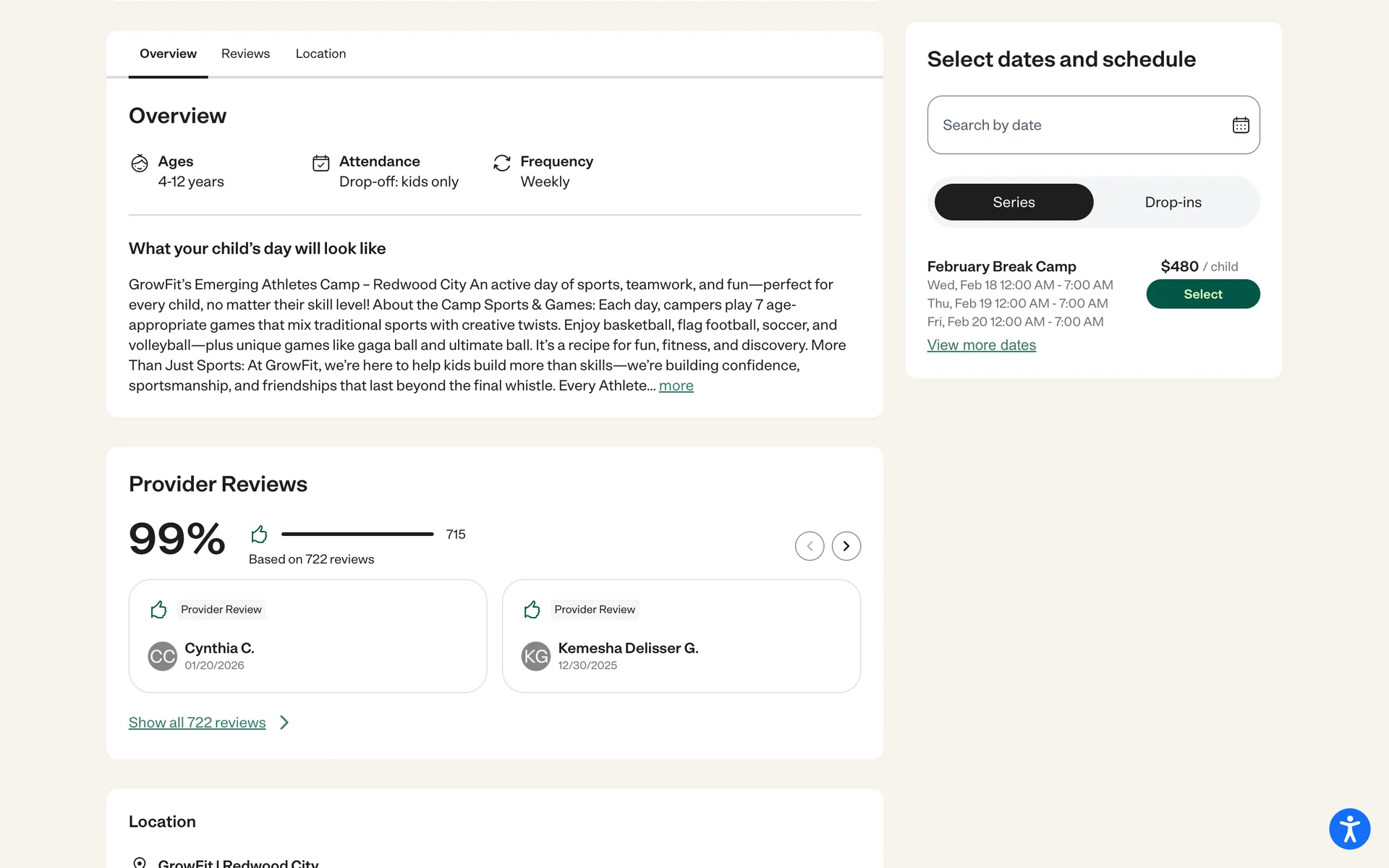Screen dimensions: 1389x868
Task: Expand View more dates link
Action: click(981, 345)
